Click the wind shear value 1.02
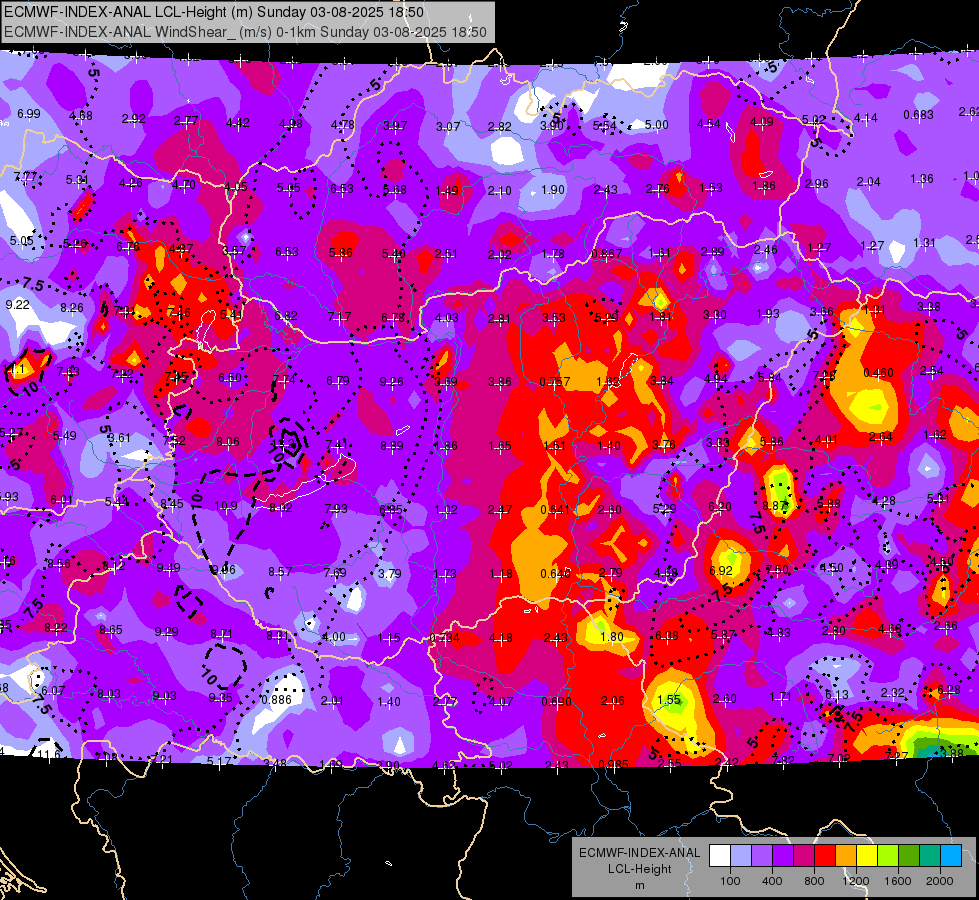 coord(446,510)
